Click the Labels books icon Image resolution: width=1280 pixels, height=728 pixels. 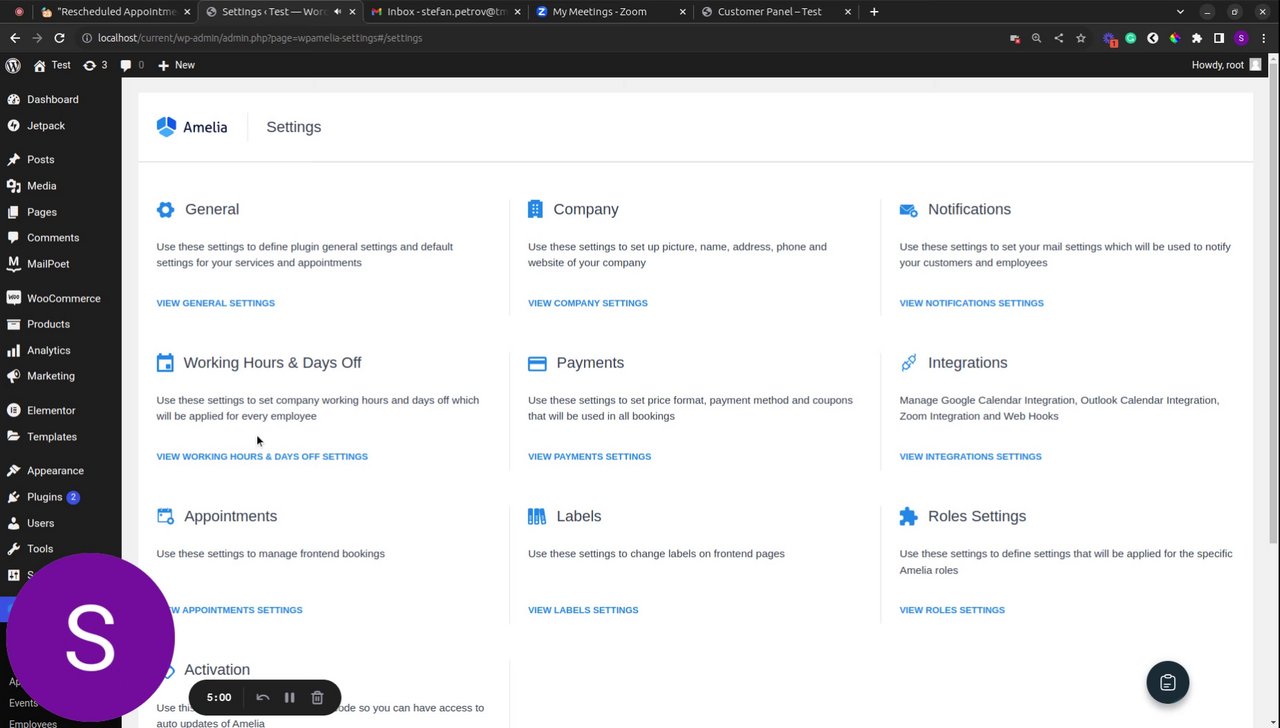(x=537, y=516)
